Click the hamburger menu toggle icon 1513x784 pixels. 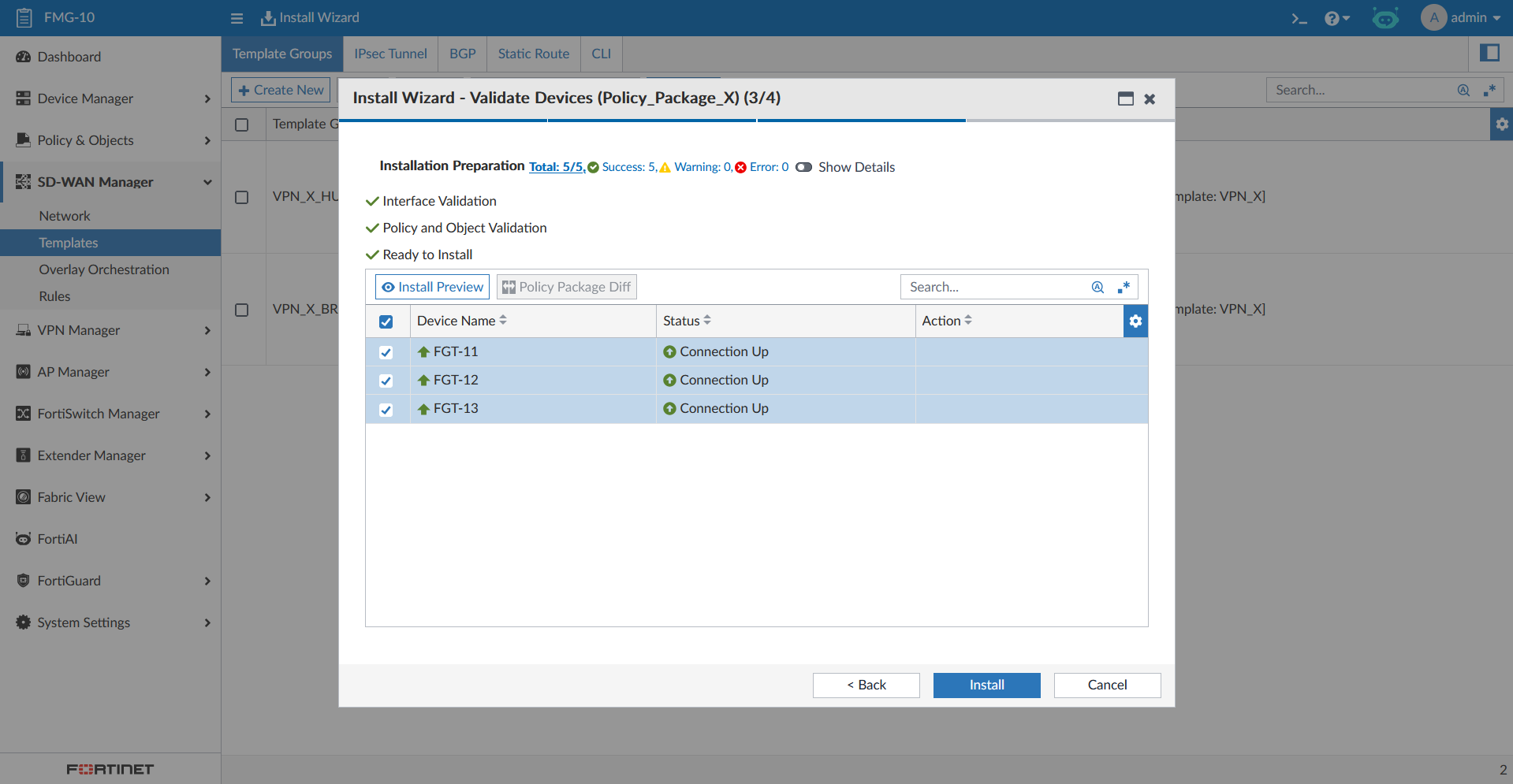pyautogui.click(x=237, y=18)
